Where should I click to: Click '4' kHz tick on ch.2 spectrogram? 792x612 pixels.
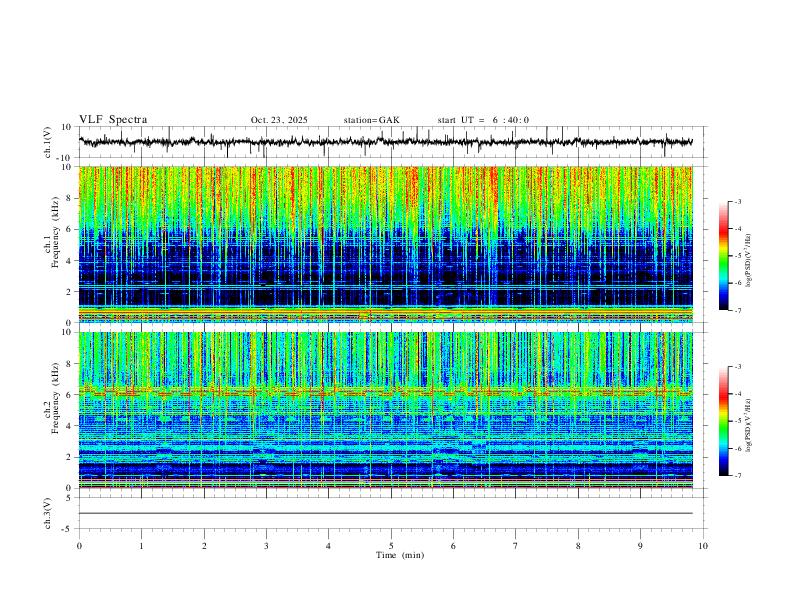pos(70,426)
